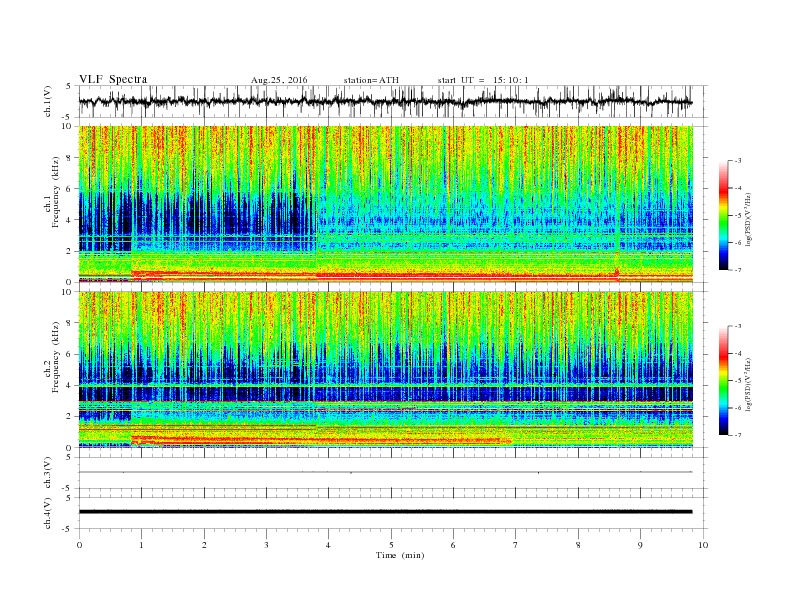Click the "2" kHz tick on ch.2 spectrogram axis

coord(70,417)
